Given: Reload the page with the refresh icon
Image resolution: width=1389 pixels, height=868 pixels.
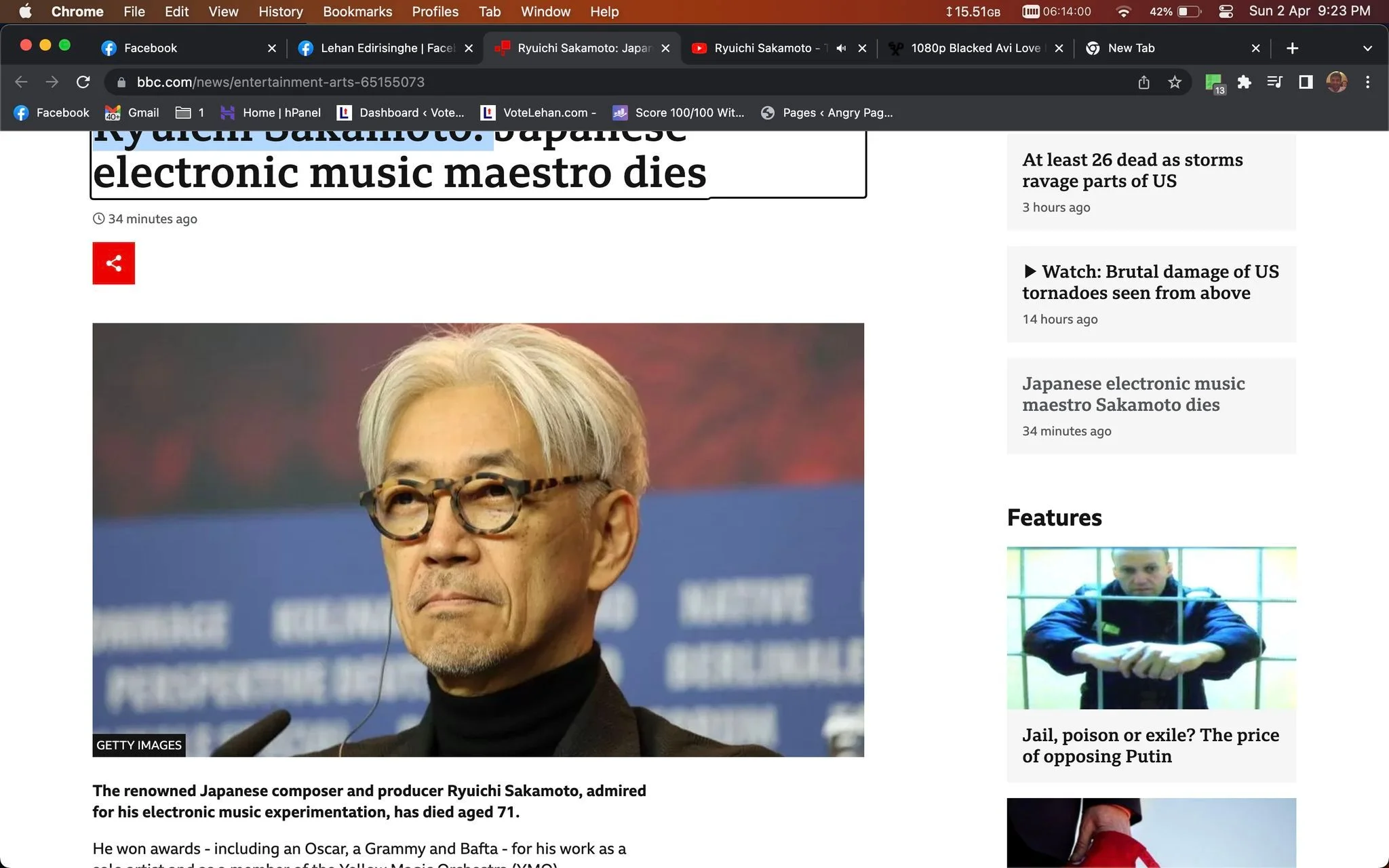Looking at the screenshot, I should coord(83,82).
